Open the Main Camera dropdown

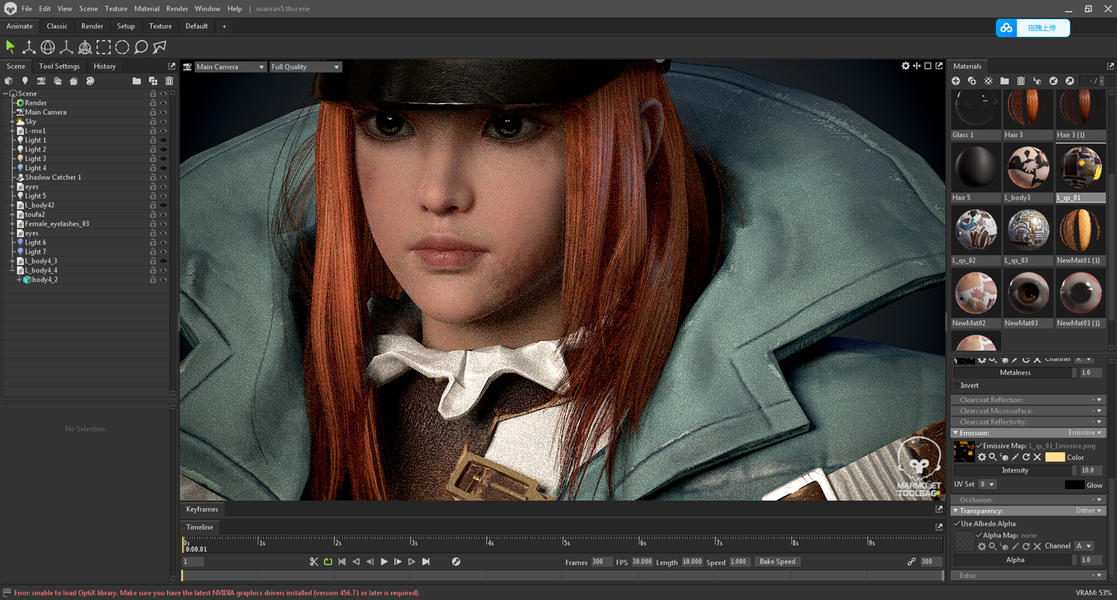coord(230,67)
